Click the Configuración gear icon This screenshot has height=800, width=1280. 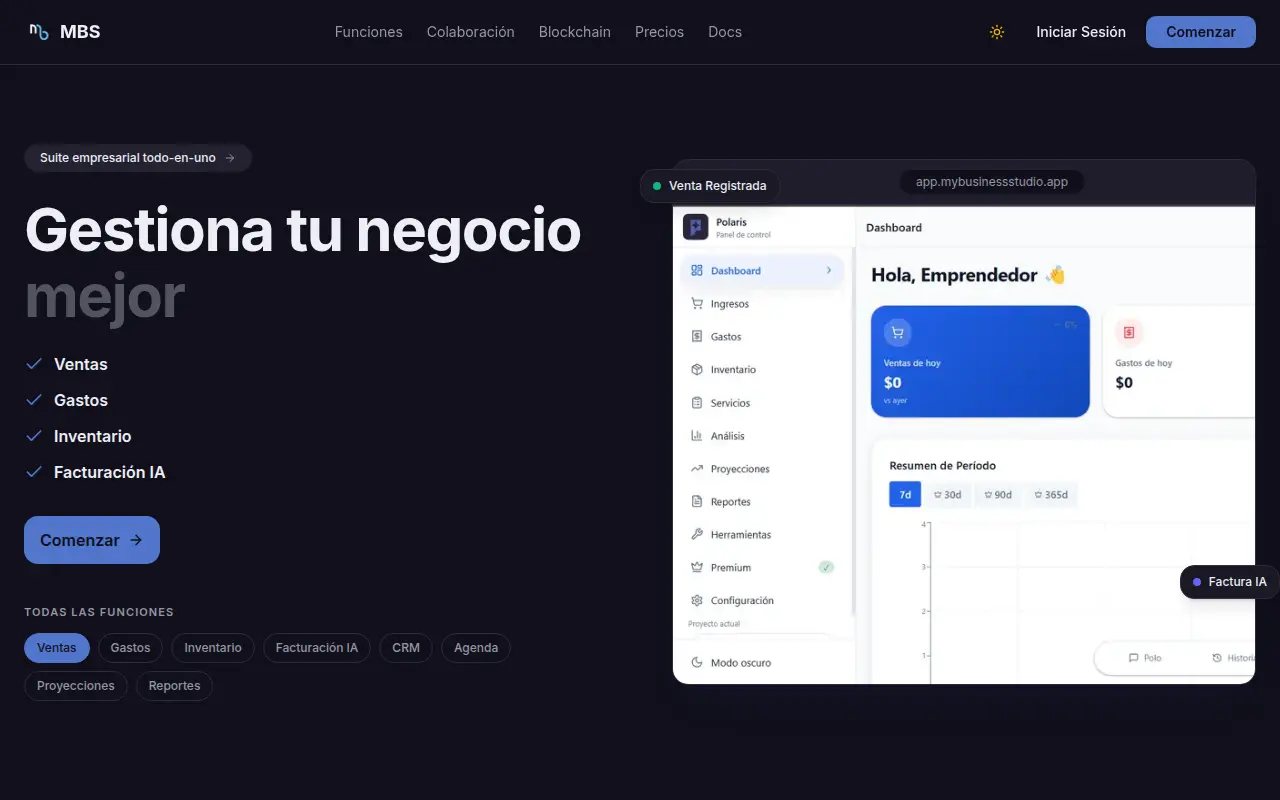[697, 601]
